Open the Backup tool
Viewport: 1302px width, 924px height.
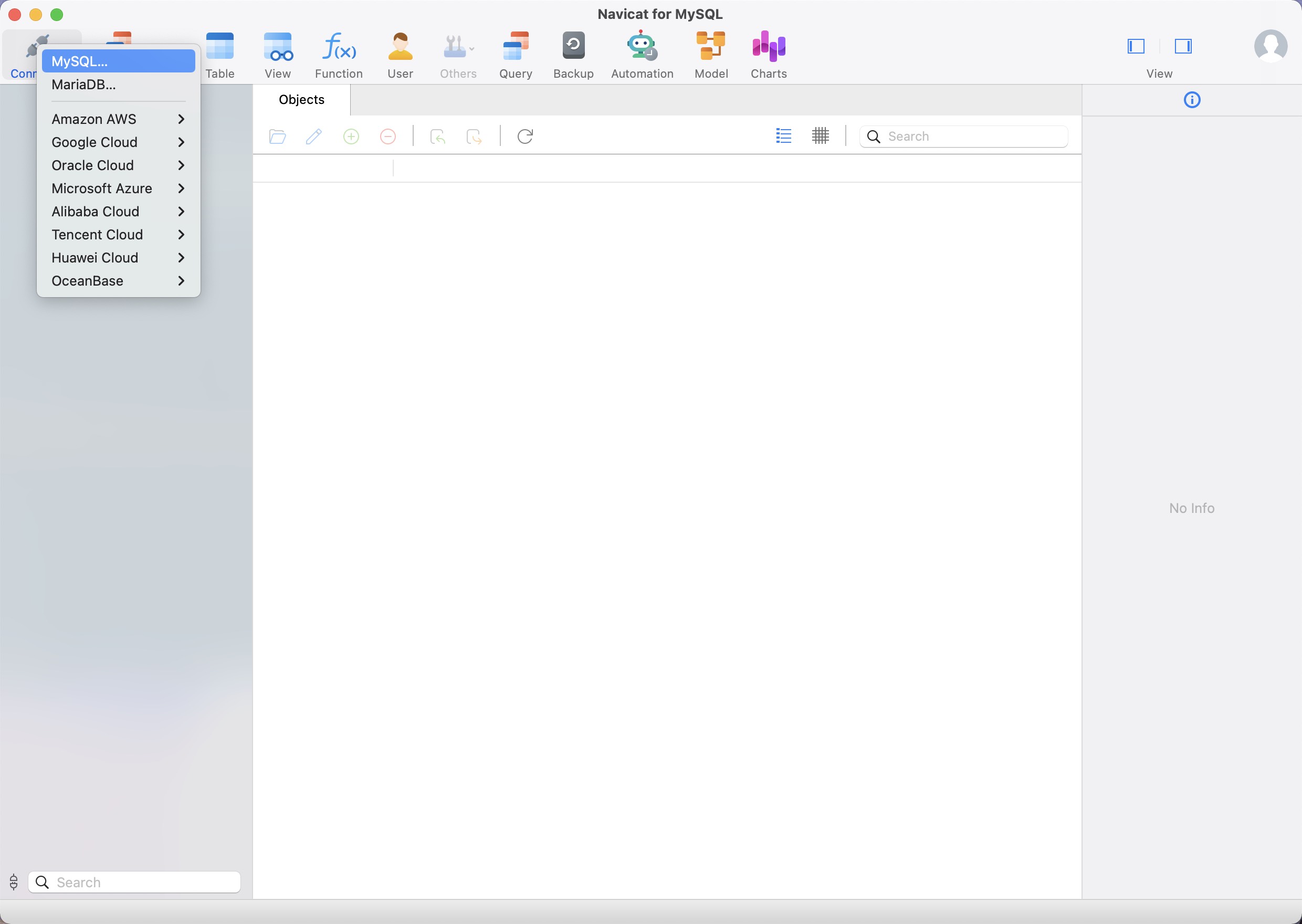(x=573, y=55)
